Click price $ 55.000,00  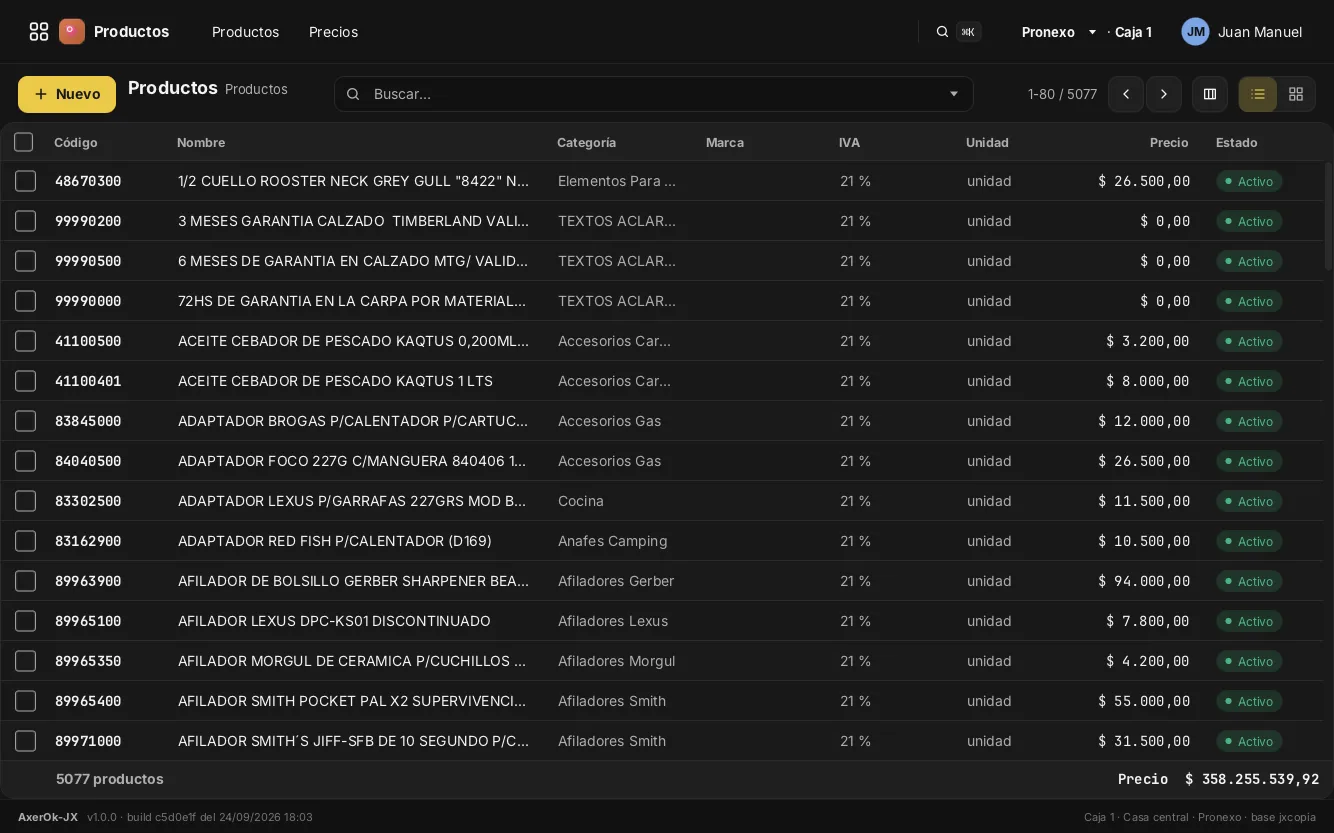tap(1144, 701)
